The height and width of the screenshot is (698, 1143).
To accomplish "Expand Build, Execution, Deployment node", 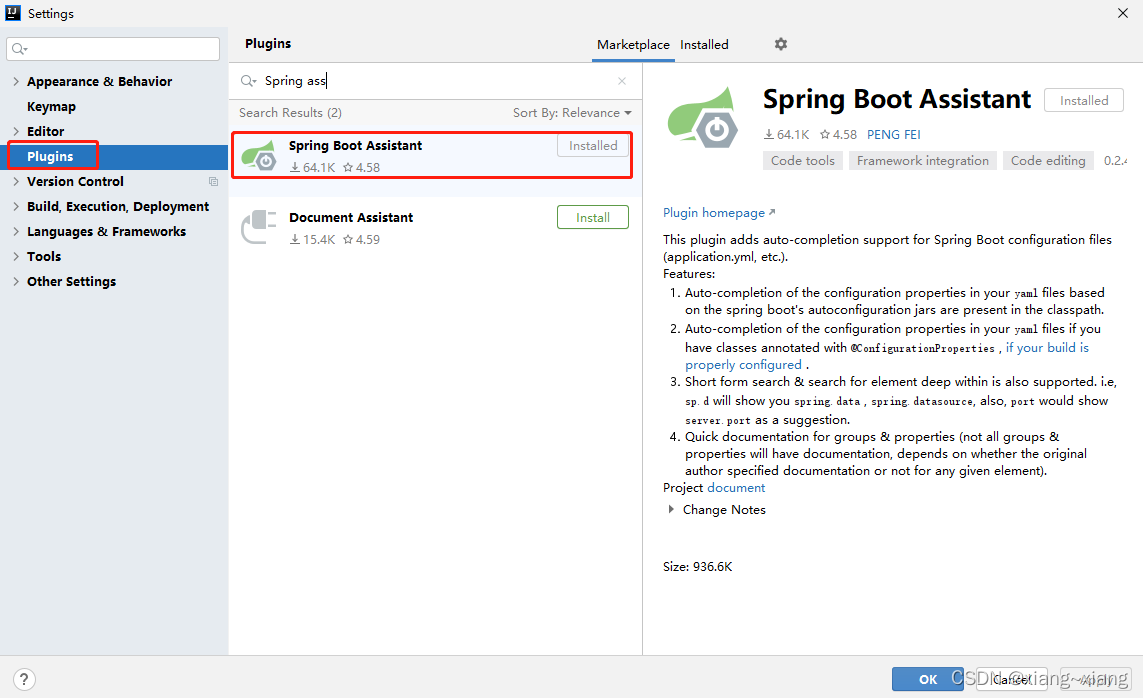I will coord(16,206).
